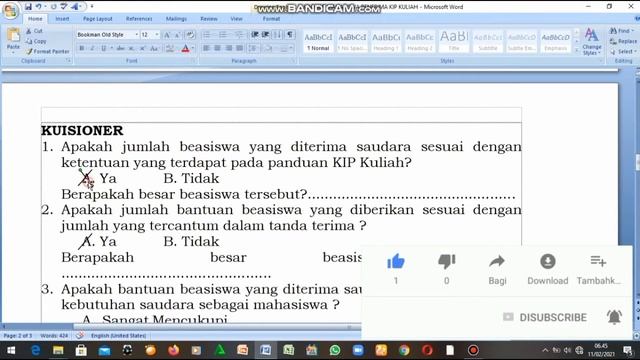
Task: Apply the Normal style
Action: click(318, 42)
